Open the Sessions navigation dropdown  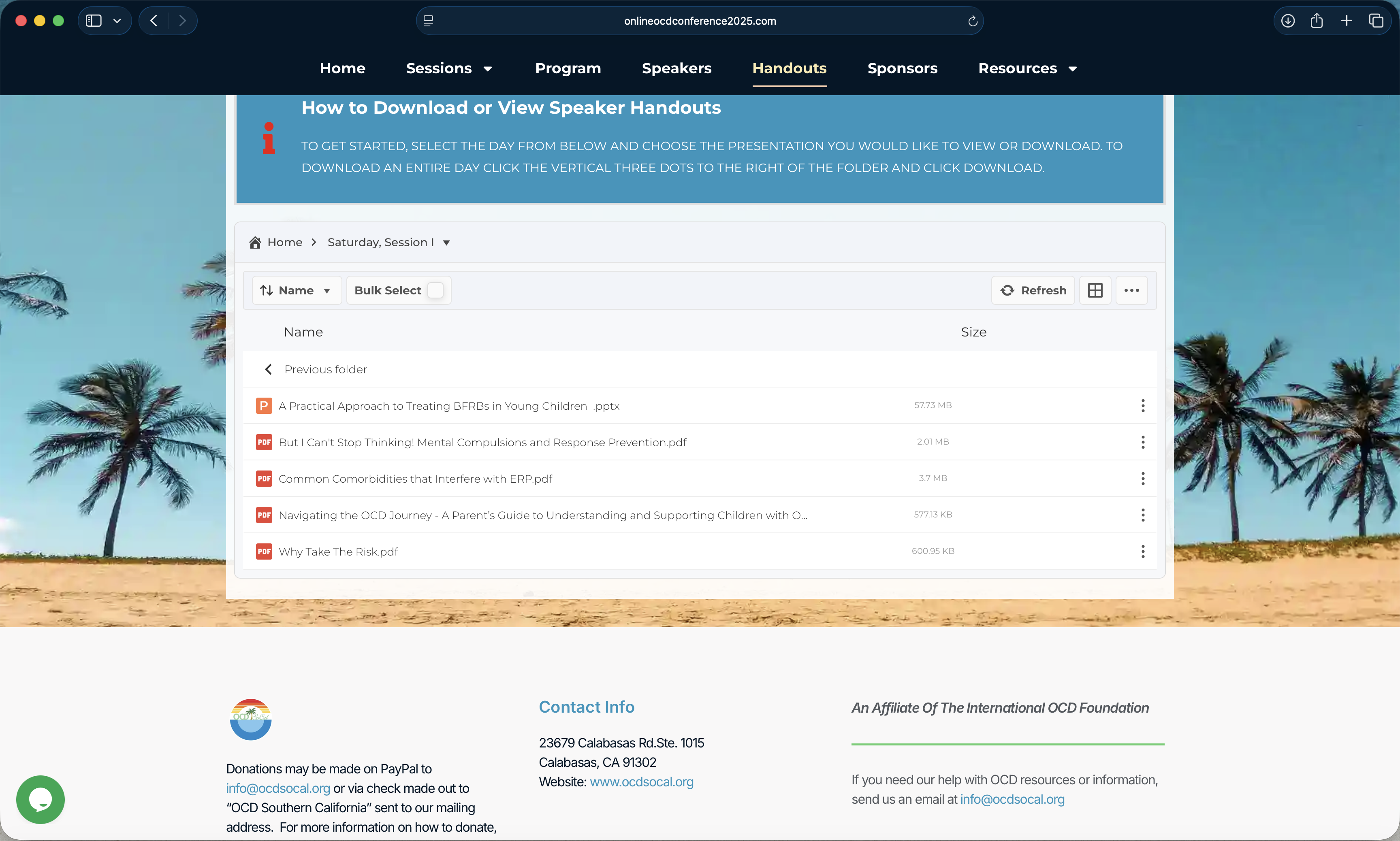(x=448, y=68)
